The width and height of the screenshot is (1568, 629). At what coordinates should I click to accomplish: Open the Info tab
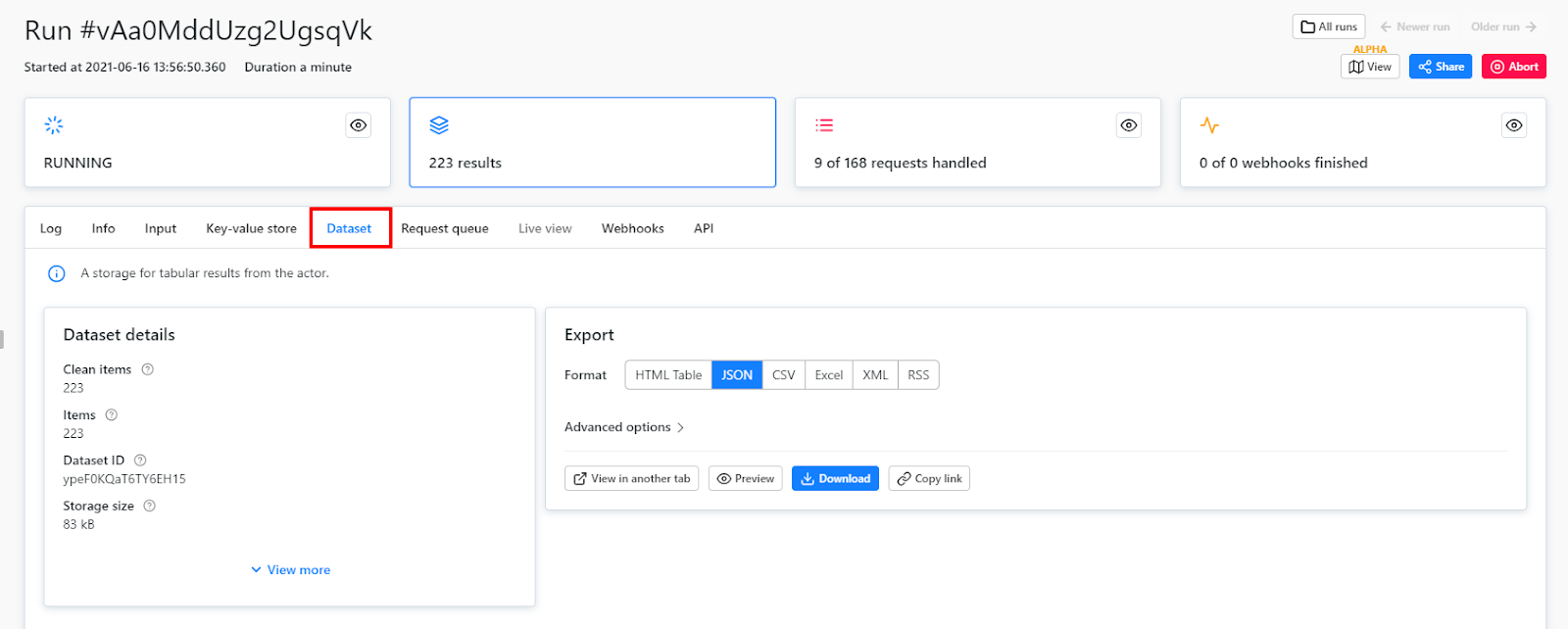[x=103, y=228]
